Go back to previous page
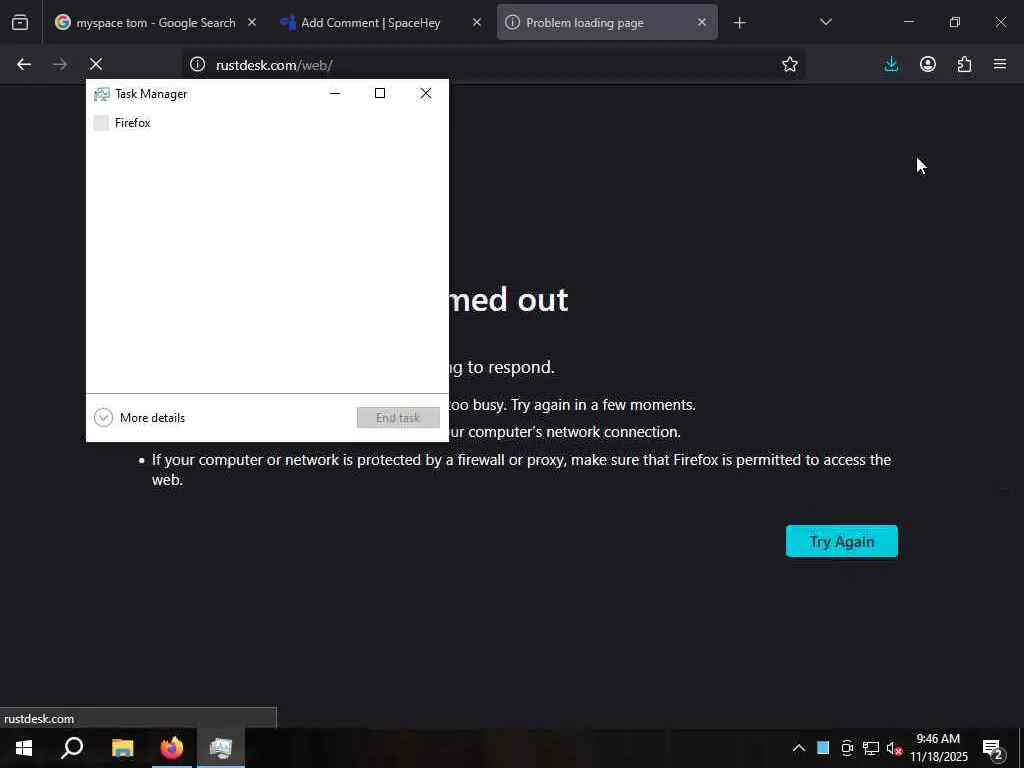This screenshot has width=1024, height=768. click(24, 64)
